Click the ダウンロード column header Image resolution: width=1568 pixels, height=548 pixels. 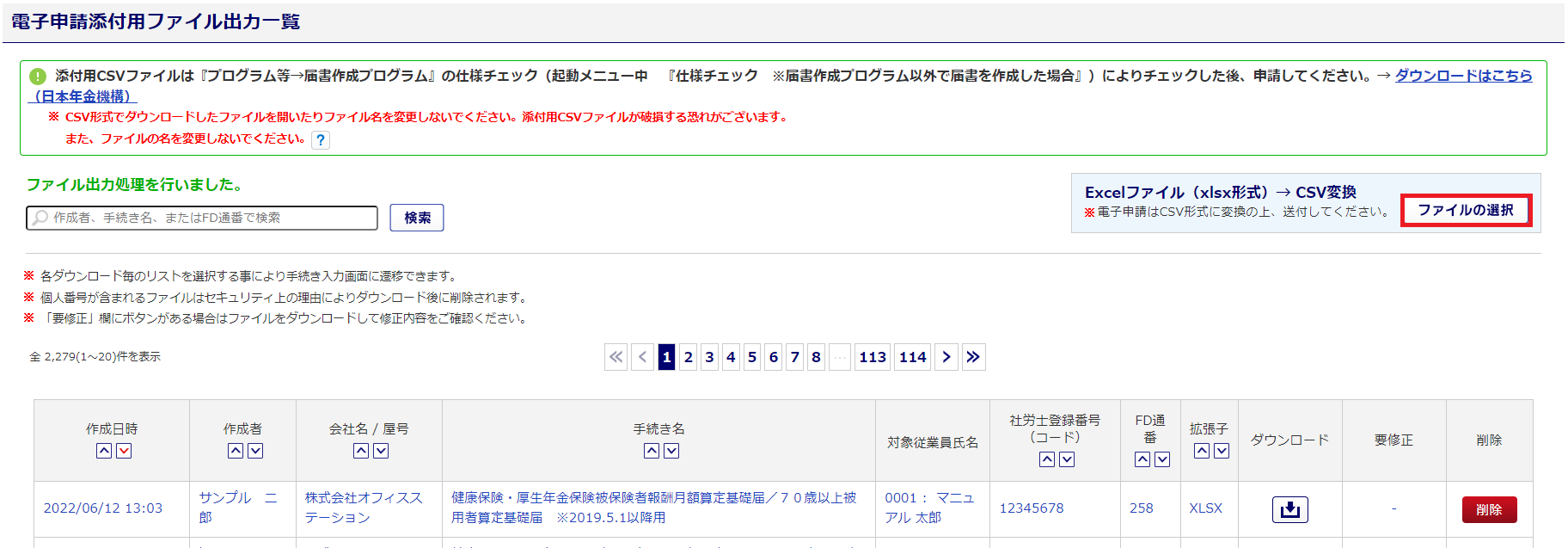[1289, 440]
